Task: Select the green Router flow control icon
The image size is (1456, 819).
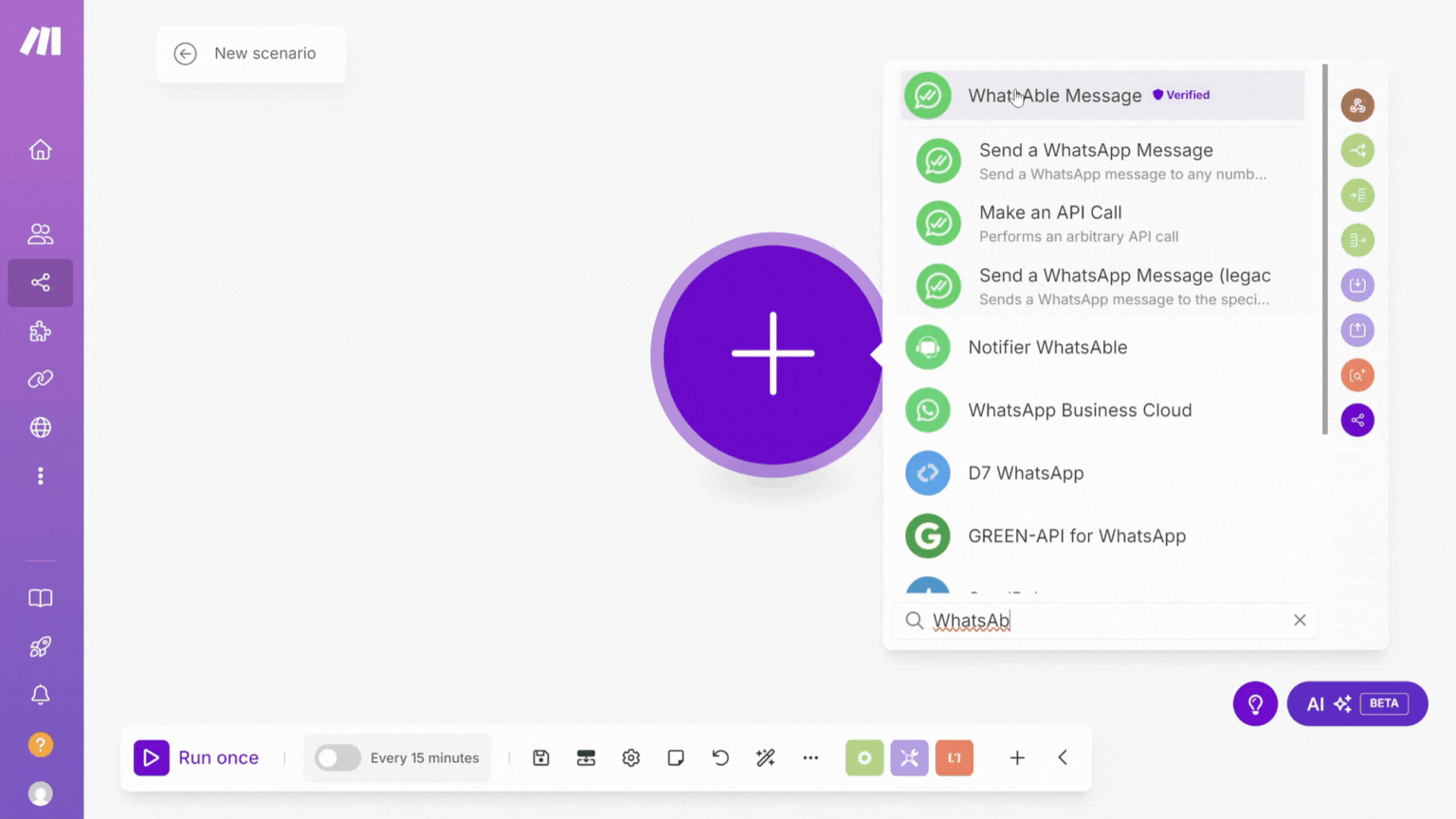Action: [x=1357, y=150]
